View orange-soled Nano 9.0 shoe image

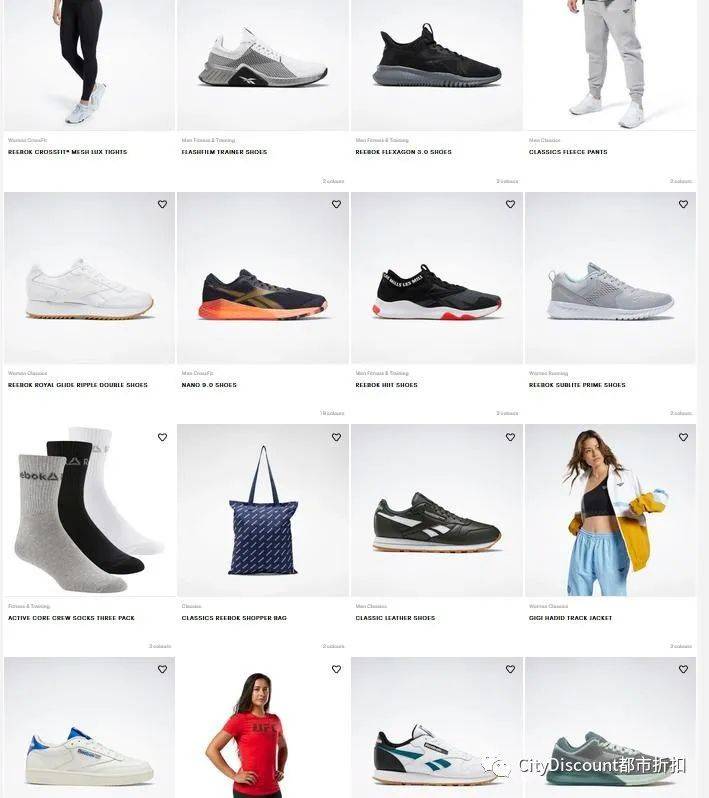(263, 278)
